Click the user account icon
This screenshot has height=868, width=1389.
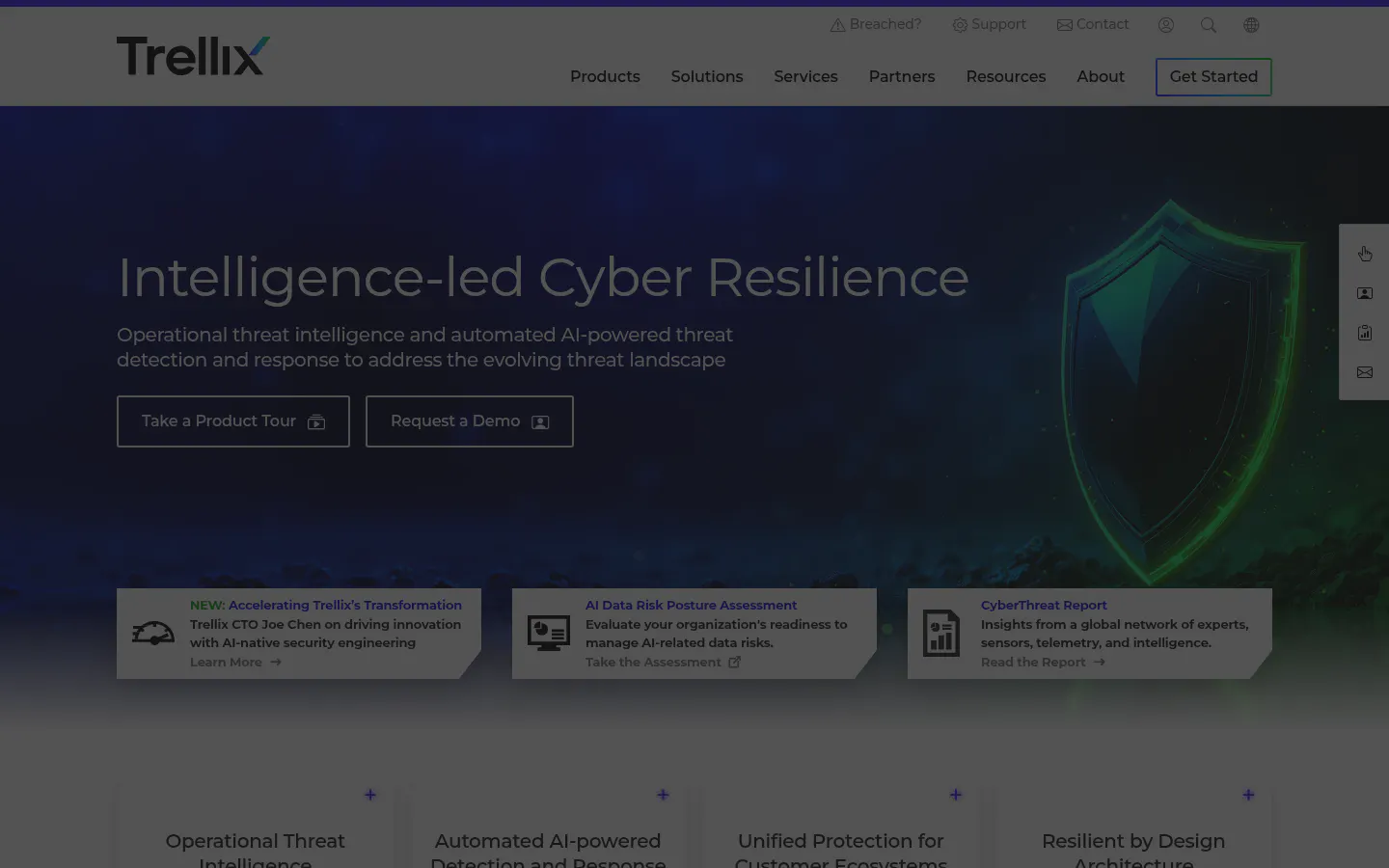(1166, 25)
